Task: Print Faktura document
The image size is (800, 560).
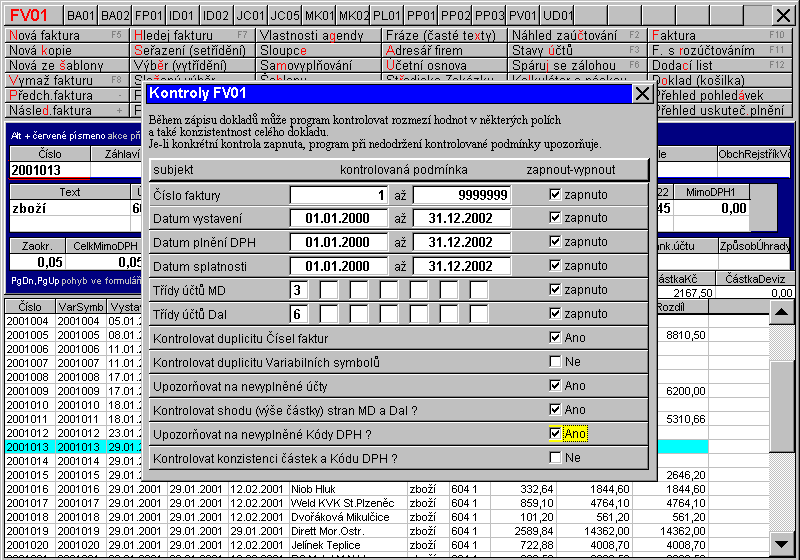Action: (720, 35)
